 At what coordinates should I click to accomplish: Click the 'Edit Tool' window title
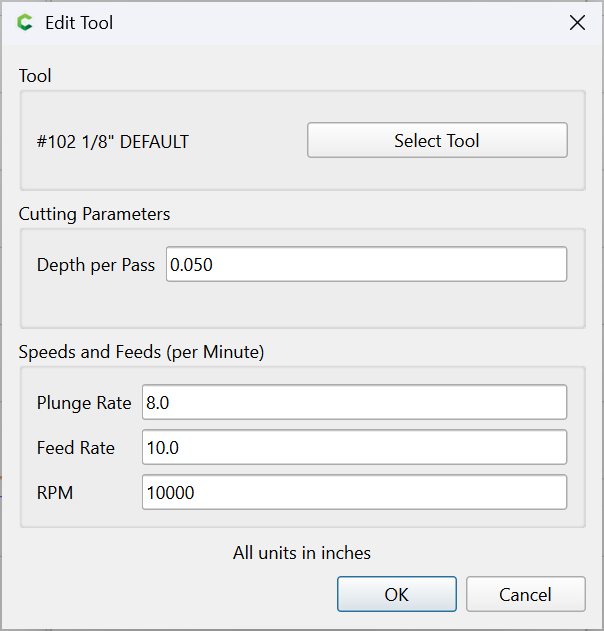point(79,23)
